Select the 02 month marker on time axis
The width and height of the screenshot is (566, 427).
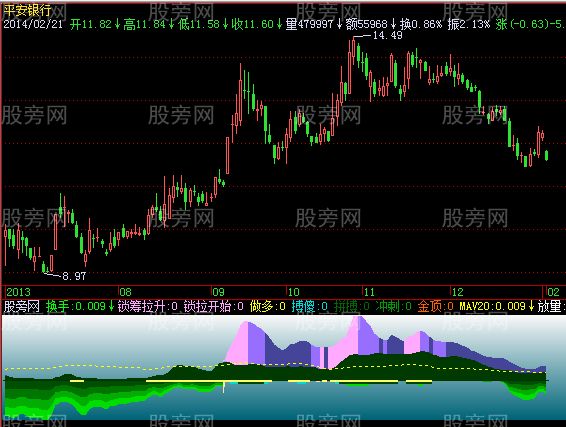click(x=553, y=292)
